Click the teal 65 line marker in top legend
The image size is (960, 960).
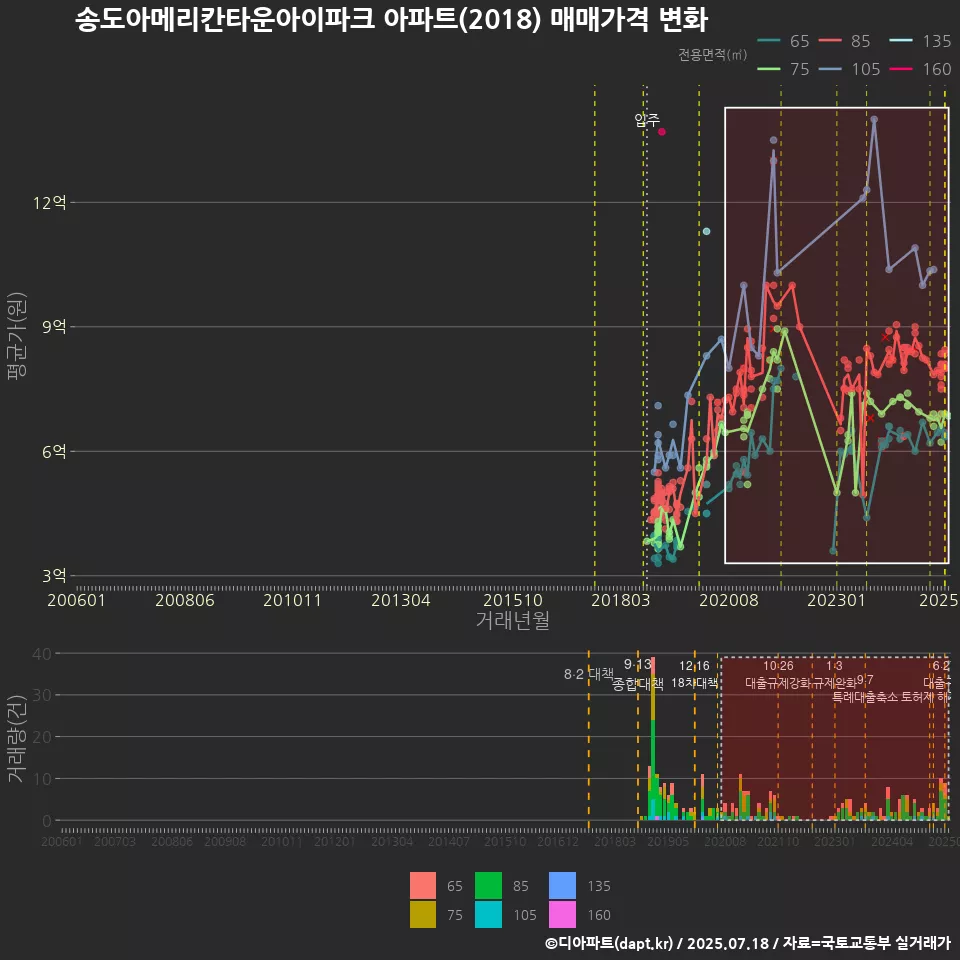[769, 41]
